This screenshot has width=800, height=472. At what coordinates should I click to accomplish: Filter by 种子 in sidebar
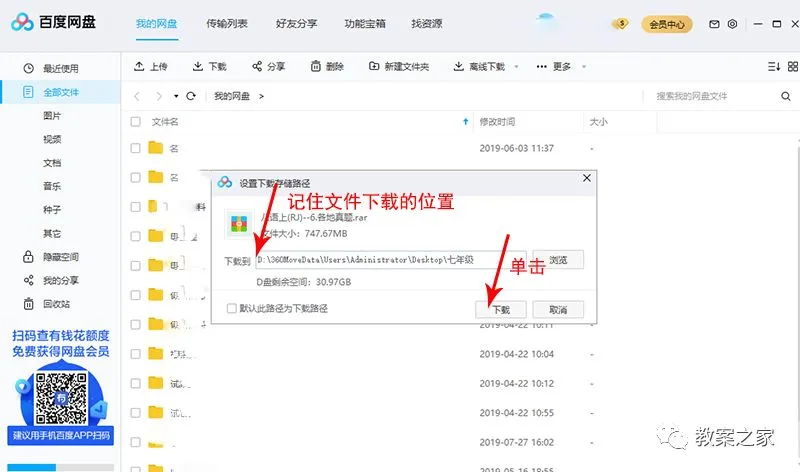(52, 210)
